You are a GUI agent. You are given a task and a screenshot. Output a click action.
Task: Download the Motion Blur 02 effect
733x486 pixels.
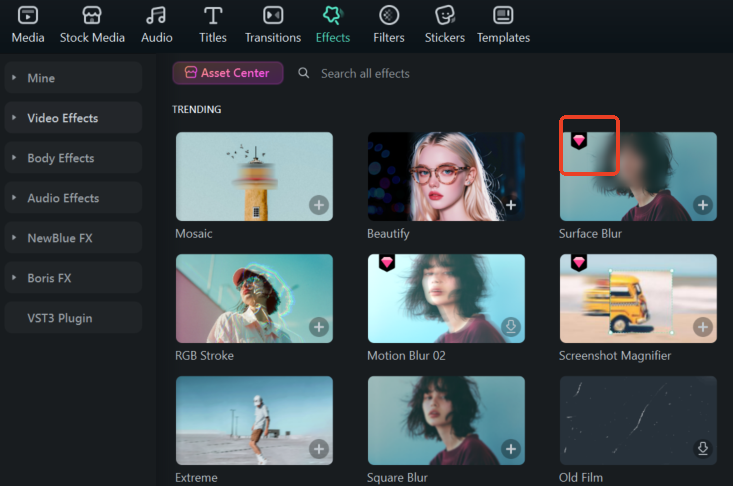510,327
